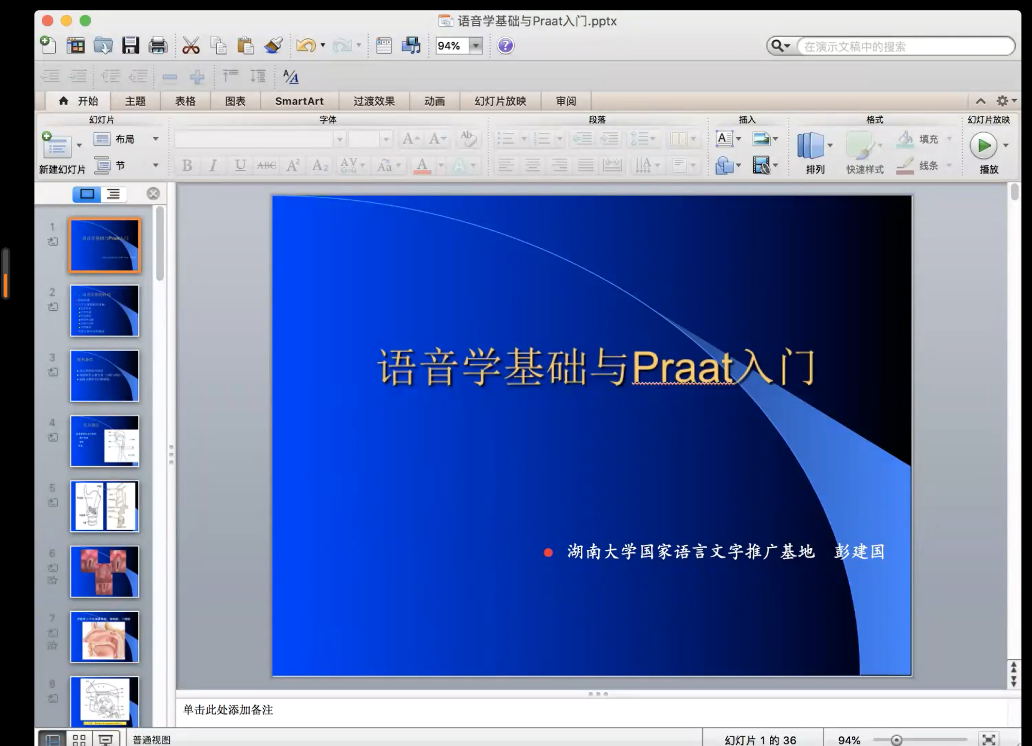Close the slide thumbnail pane
The width and height of the screenshot is (1032, 746).
(x=153, y=194)
